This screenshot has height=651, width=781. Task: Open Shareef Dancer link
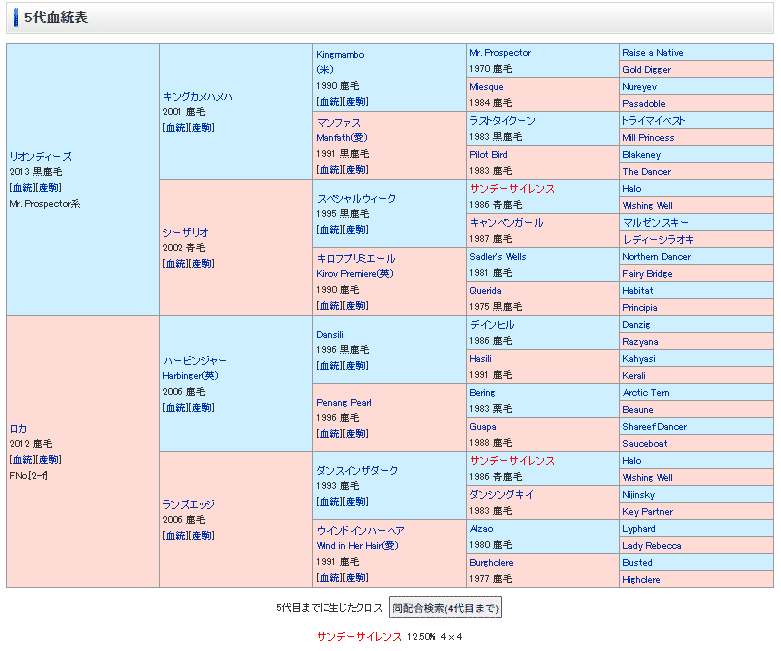pyautogui.click(x=654, y=426)
